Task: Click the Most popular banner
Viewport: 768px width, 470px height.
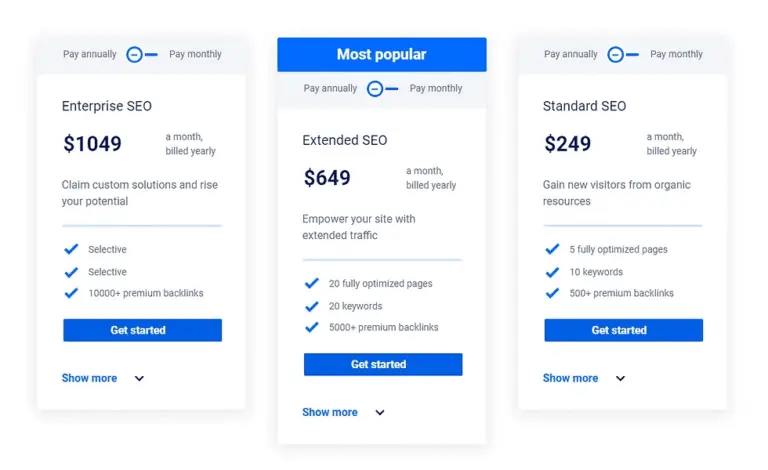Action: point(382,54)
